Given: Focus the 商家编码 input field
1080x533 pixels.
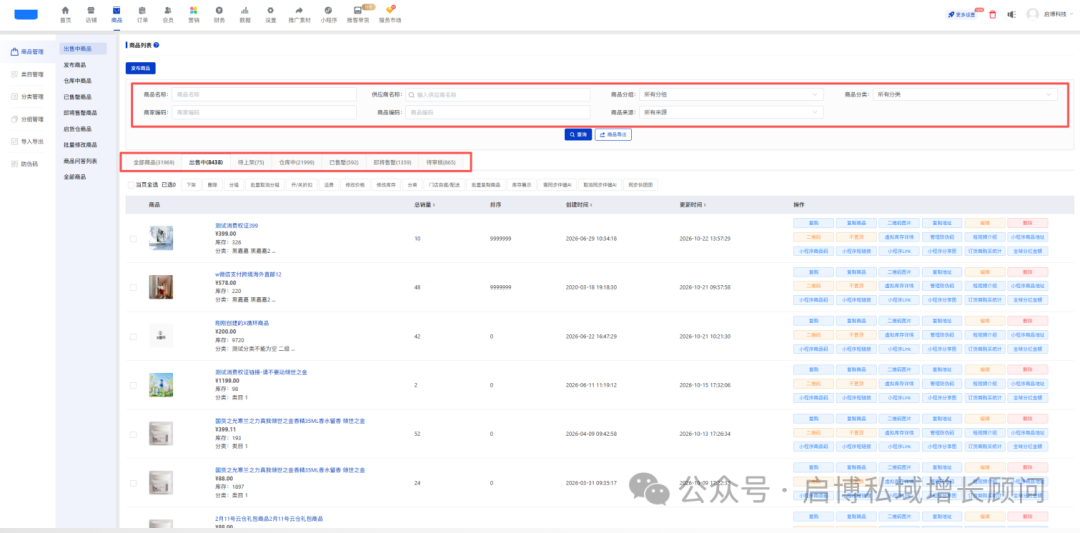Looking at the screenshot, I should click(264, 112).
